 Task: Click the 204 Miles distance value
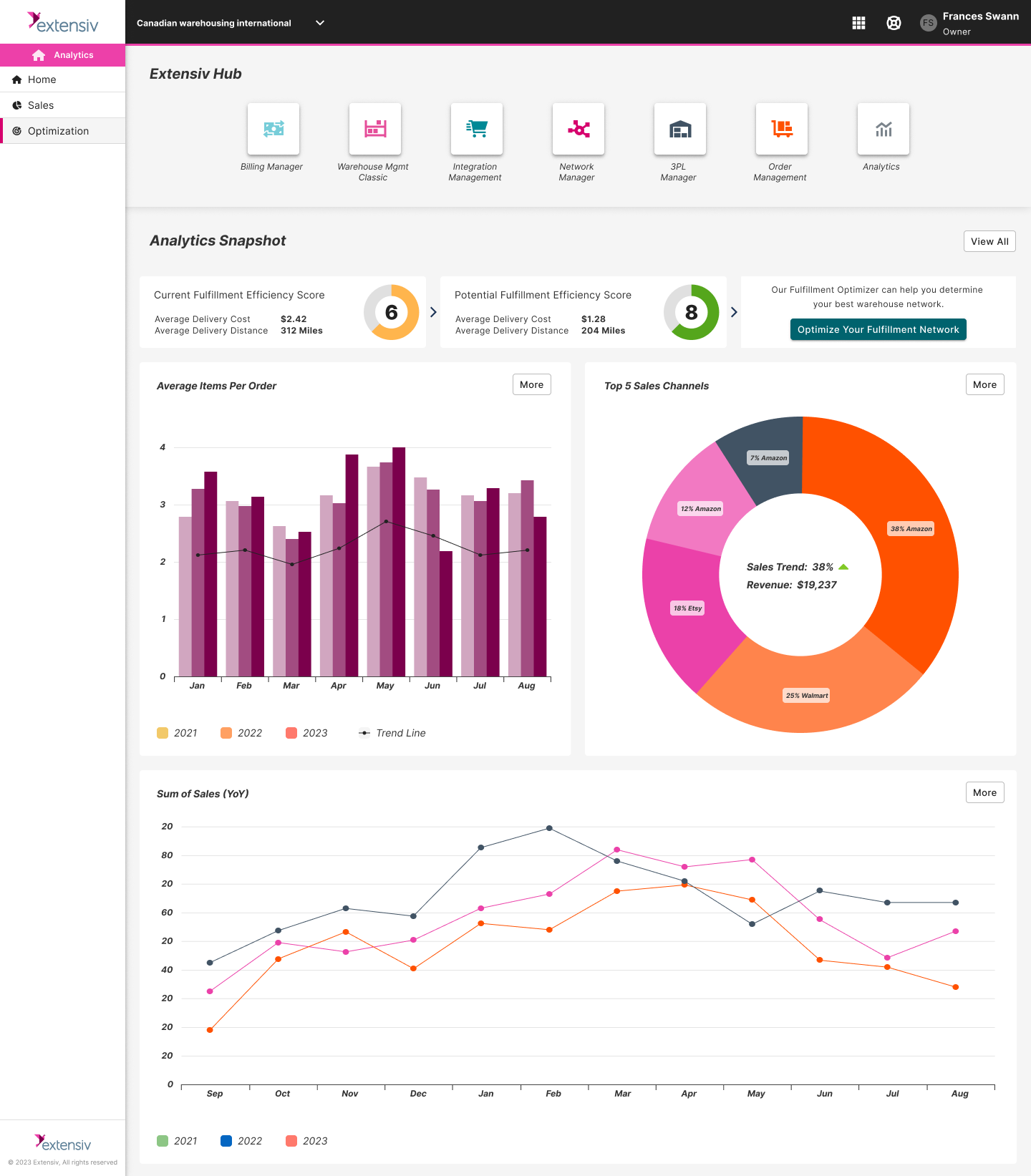point(604,331)
